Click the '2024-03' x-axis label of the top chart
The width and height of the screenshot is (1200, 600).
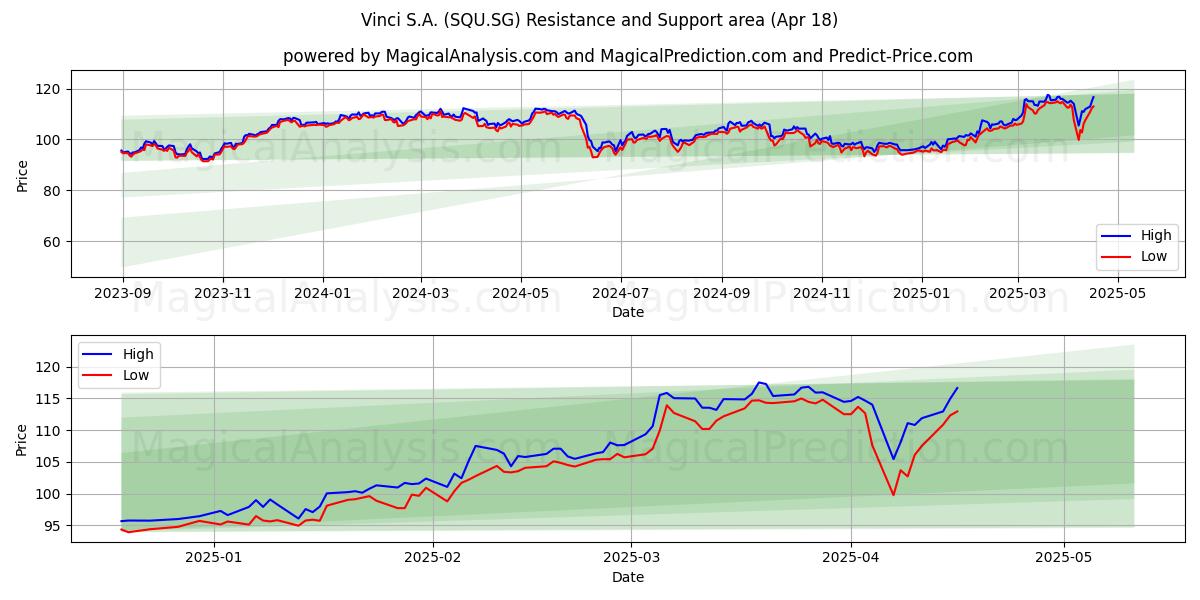tap(420, 295)
